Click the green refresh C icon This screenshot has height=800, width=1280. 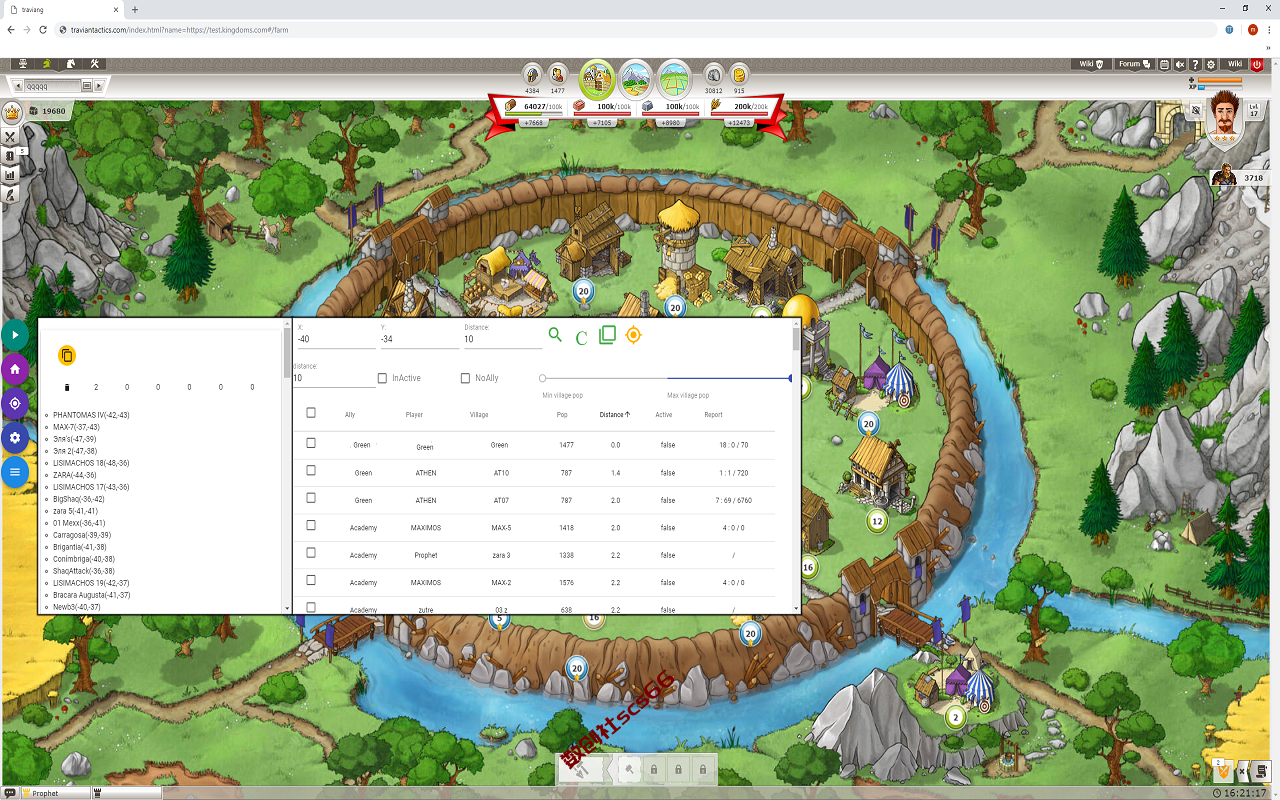(581, 338)
